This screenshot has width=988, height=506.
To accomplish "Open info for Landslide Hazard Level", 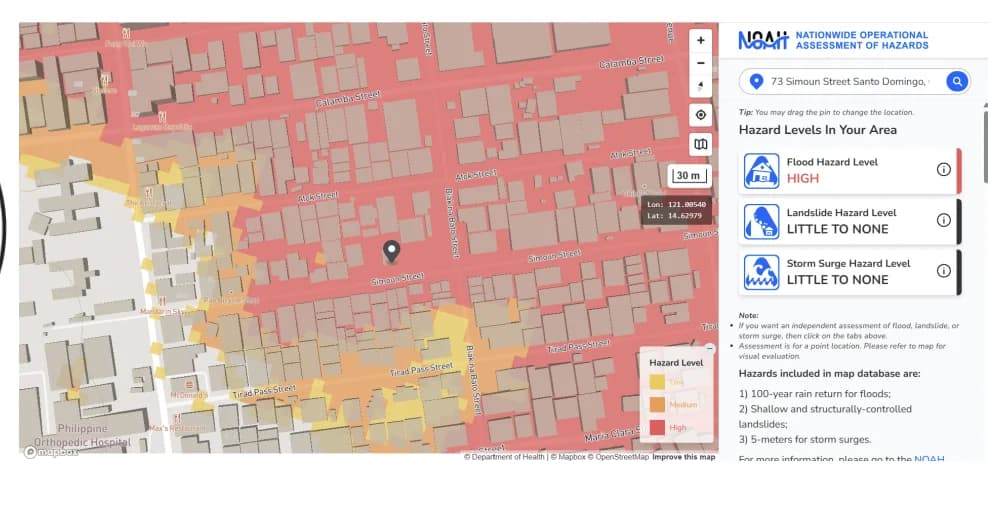I will [943, 220].
